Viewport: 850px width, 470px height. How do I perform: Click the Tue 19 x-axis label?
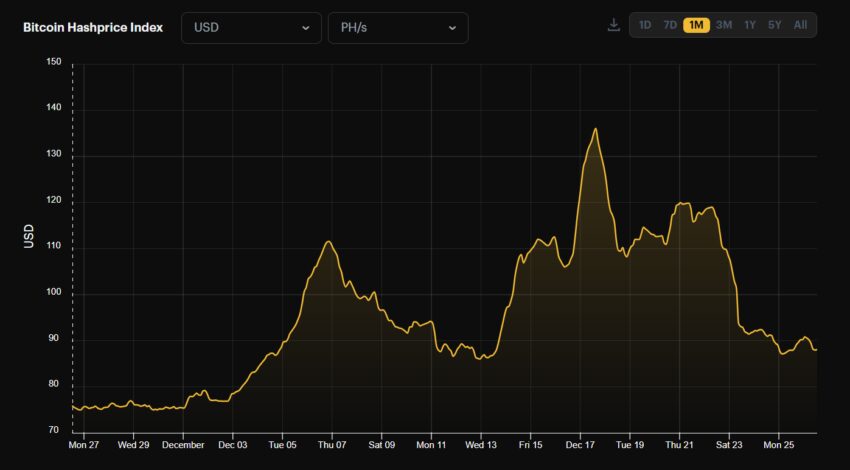point(630,445)
